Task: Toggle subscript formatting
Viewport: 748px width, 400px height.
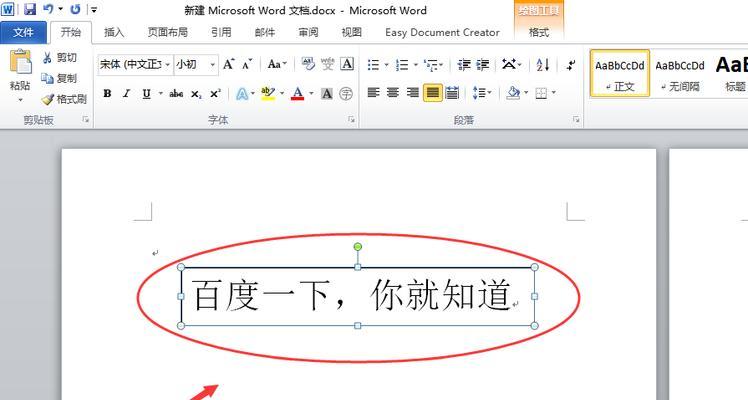Action: tap(196, 94)
